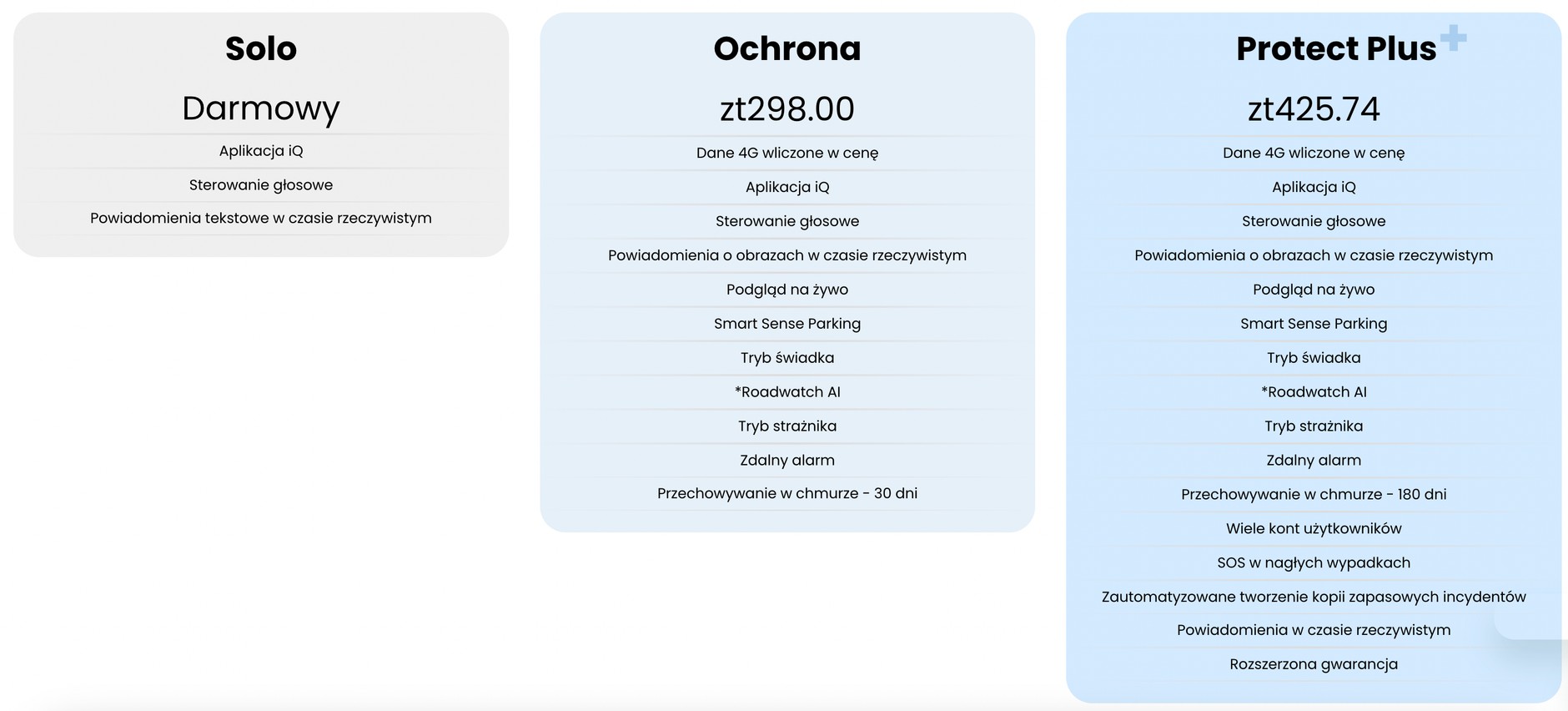Select the Solo plan heading
Screen dimensions: 1568x711
click(x=261, y=48)
